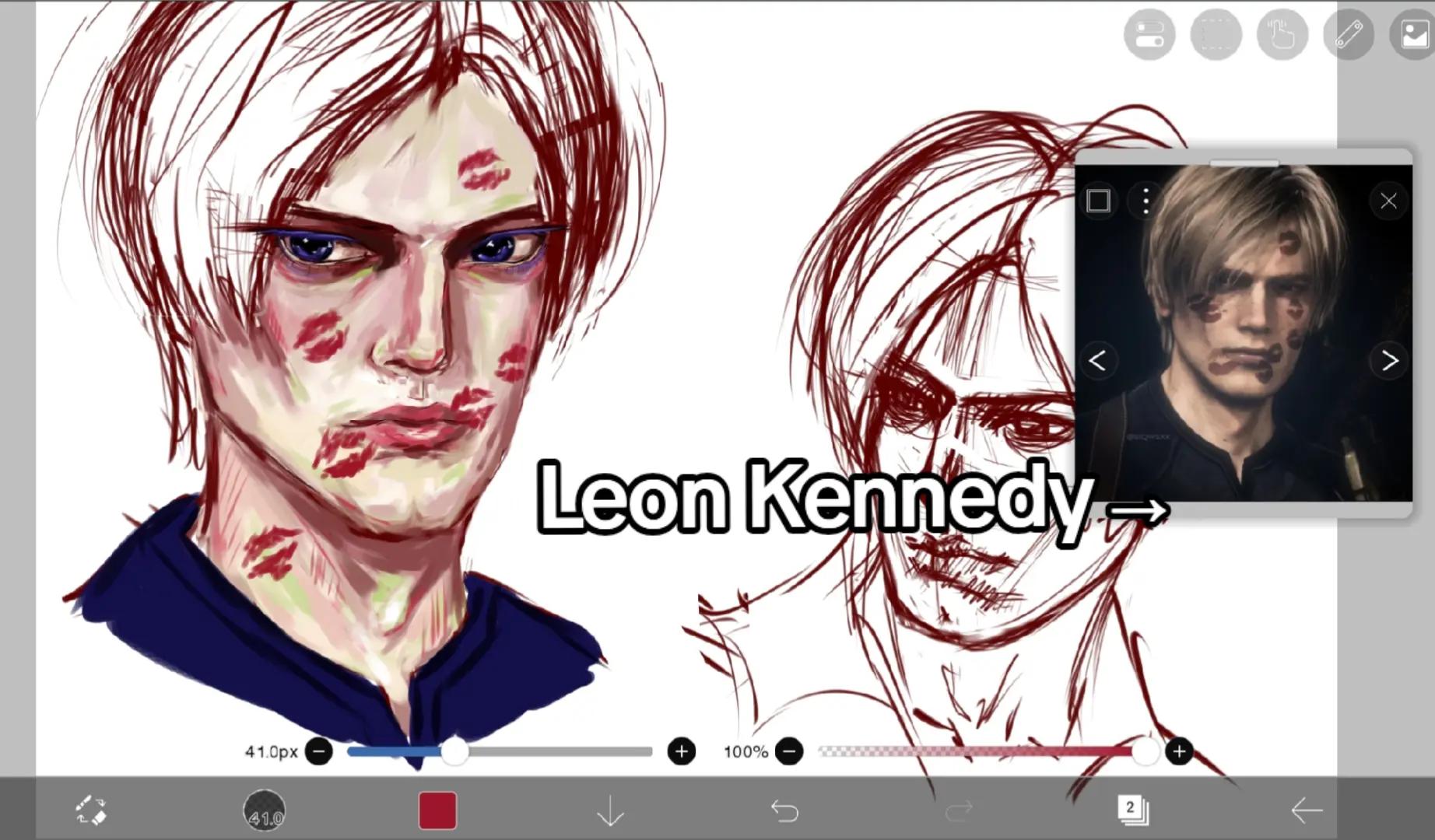Toggle the view options switch icon

point(1149,34)
